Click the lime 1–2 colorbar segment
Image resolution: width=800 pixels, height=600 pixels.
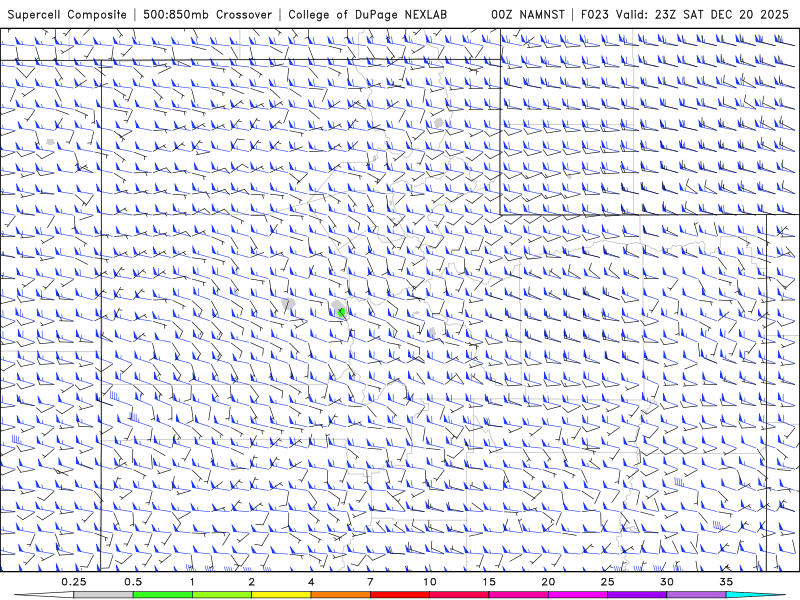[222, 595]
